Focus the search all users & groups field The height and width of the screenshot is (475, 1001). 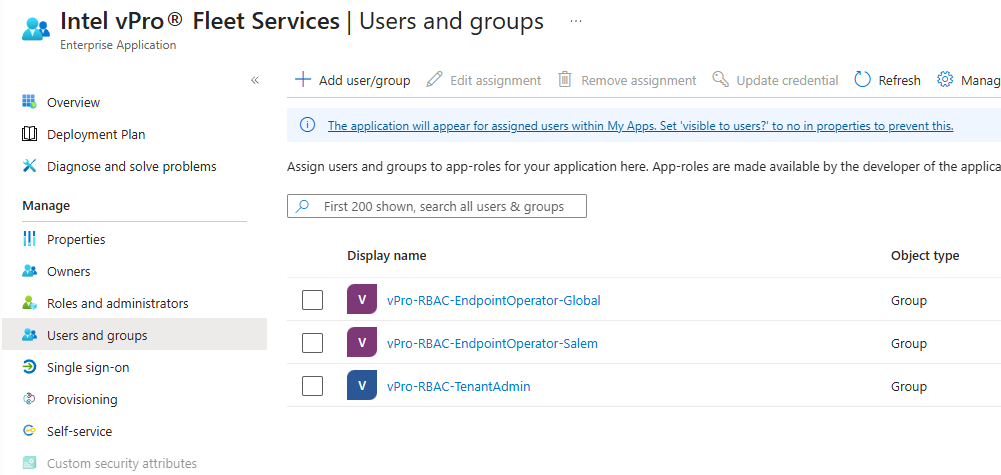(437, 206)
